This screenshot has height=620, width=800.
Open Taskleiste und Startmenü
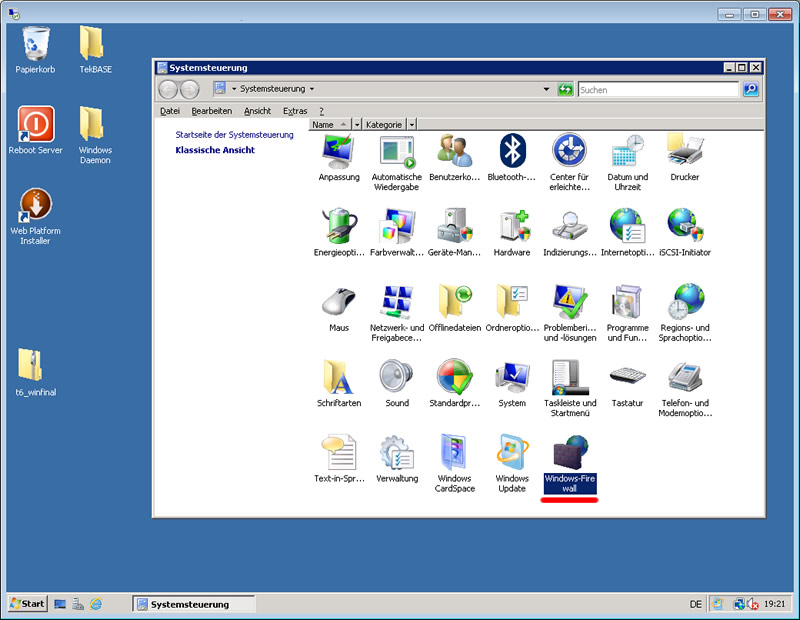pyautogui.click(x=569, y=388)
